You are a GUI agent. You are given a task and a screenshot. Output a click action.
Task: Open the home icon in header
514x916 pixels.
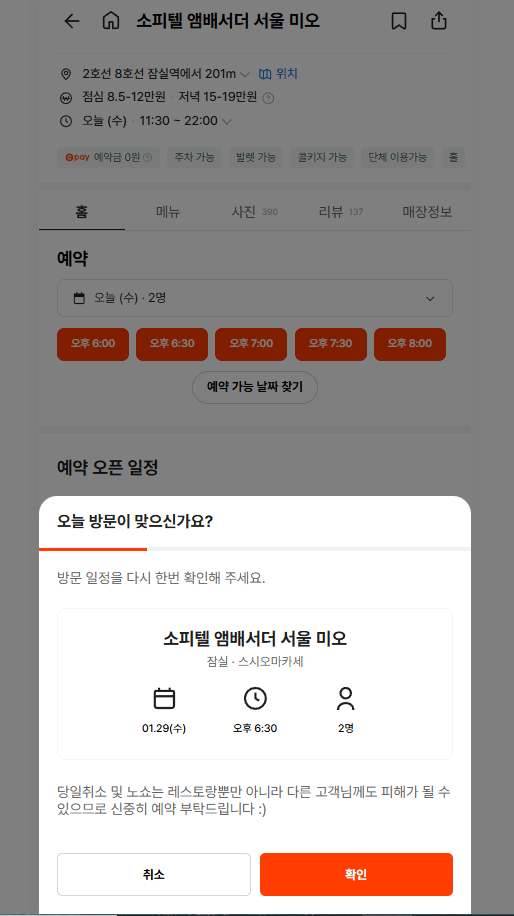click(x=110, y=21)
